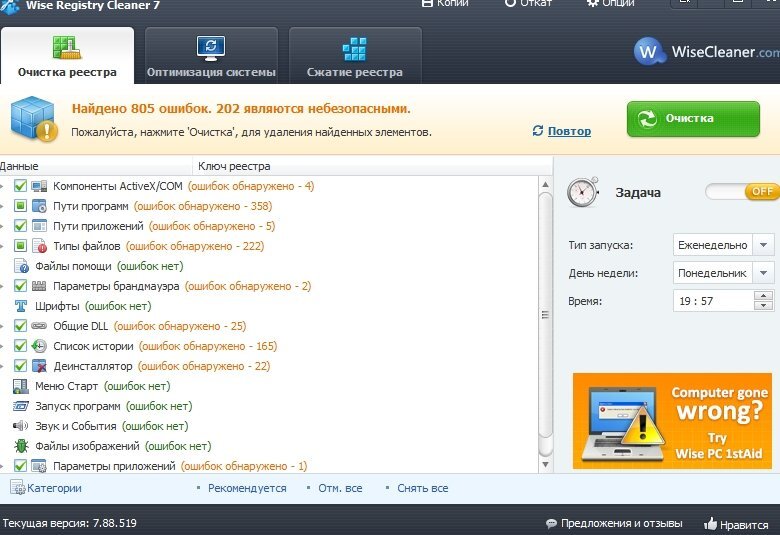Click the Нравится thumbs-up icon
This screenshot has height=535, width=780.
tap(710, 524)
